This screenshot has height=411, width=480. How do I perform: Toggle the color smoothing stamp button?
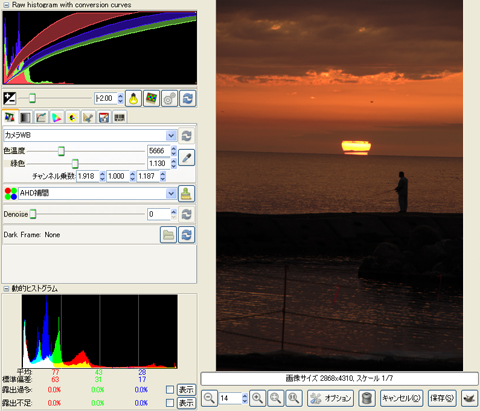[x=186, y=194]
